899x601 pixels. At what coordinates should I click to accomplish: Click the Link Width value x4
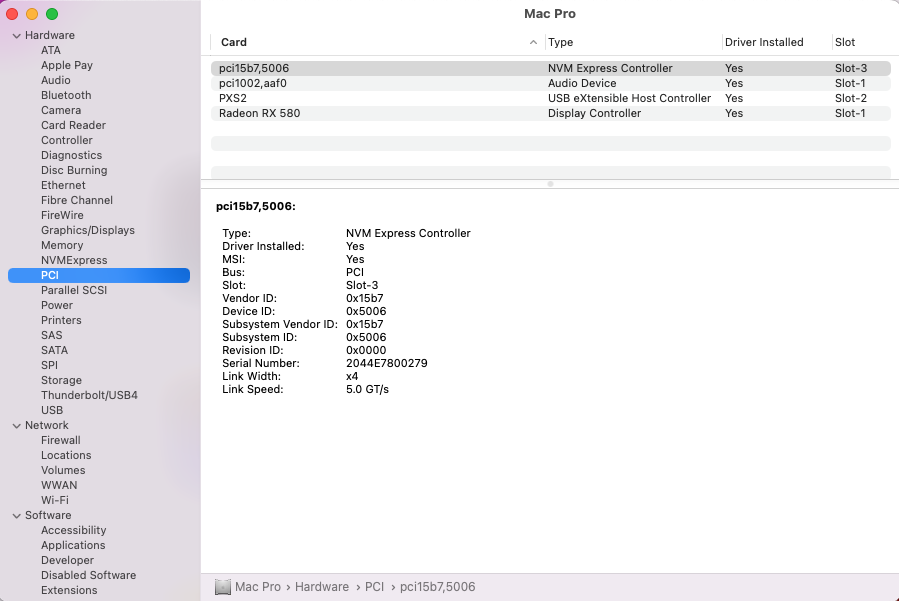[x=352, y=376]
